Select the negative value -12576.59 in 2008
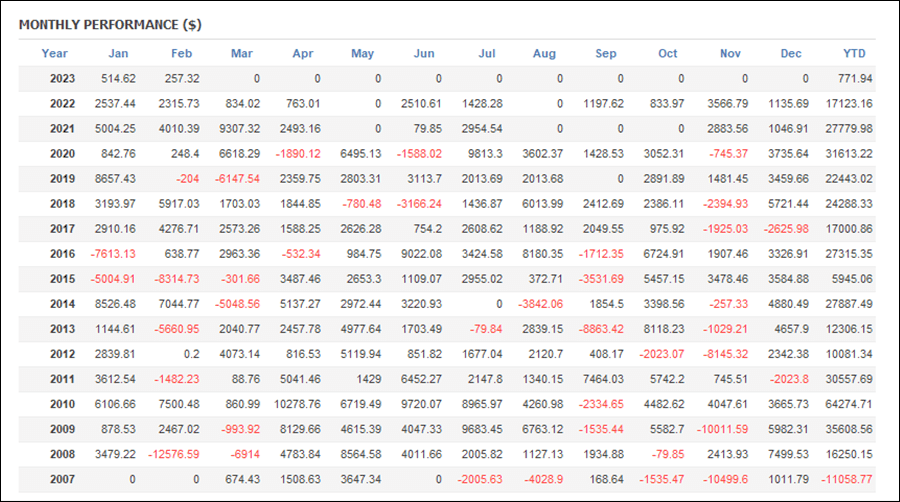 [x=174, y=454]
